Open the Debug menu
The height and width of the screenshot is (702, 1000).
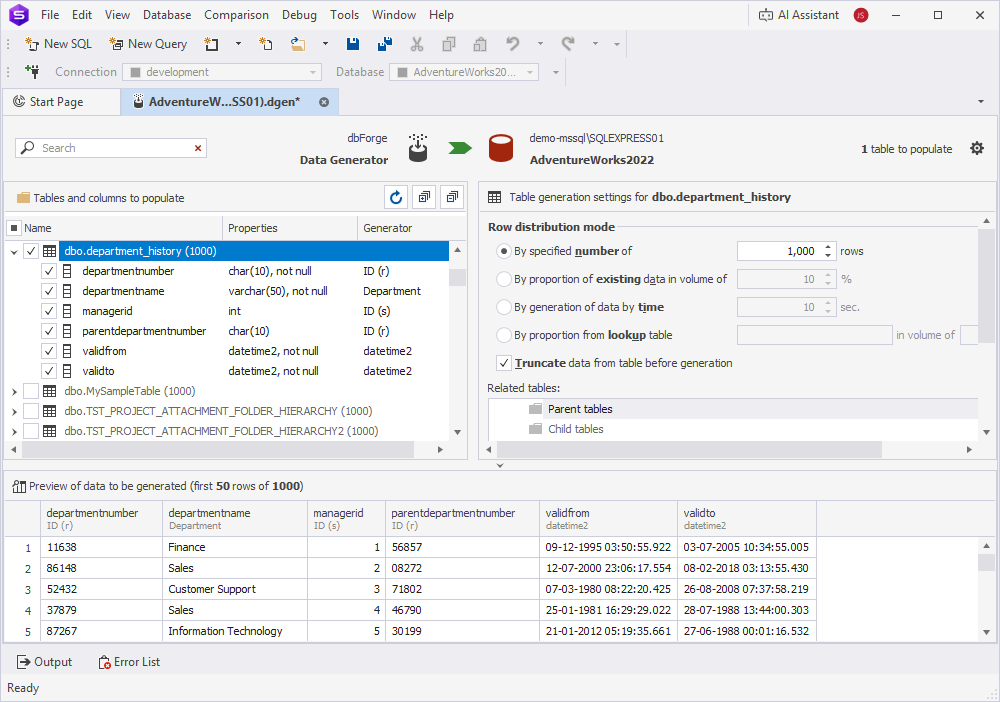point(299,15)
